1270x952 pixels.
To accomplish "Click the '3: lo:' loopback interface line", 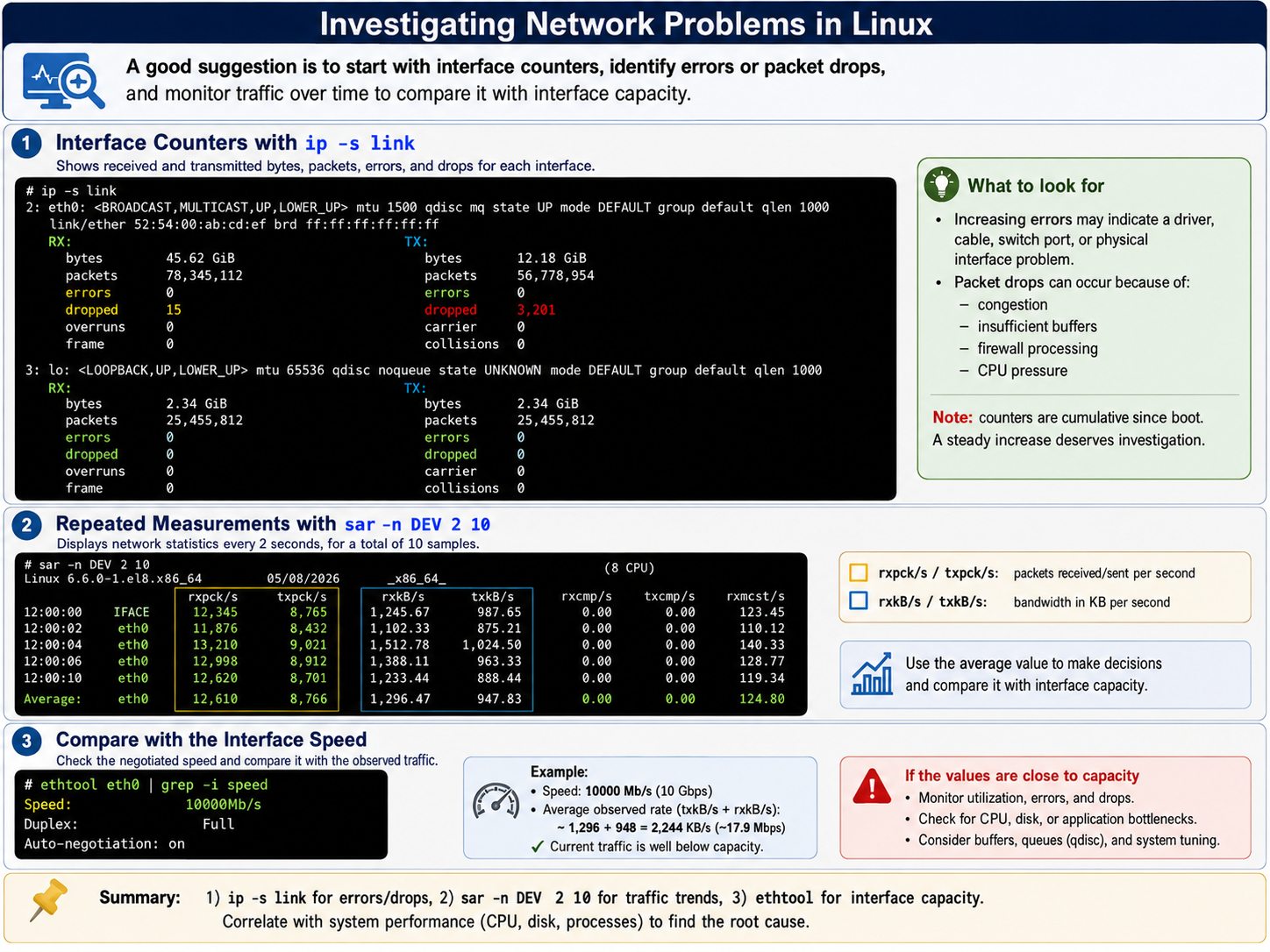I will (x=424, y=370).
